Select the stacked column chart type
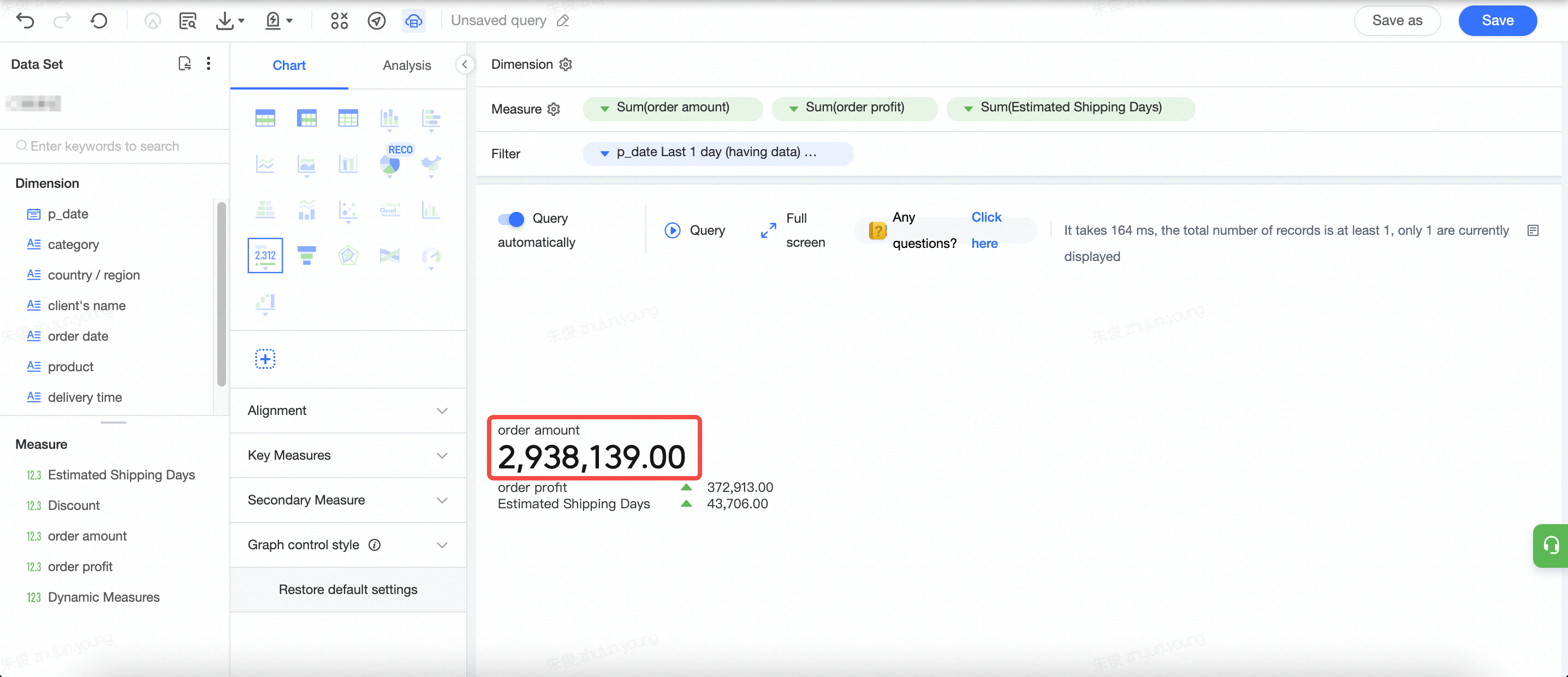This screenshot has width=1568, height=677. (x=389, y=118)
